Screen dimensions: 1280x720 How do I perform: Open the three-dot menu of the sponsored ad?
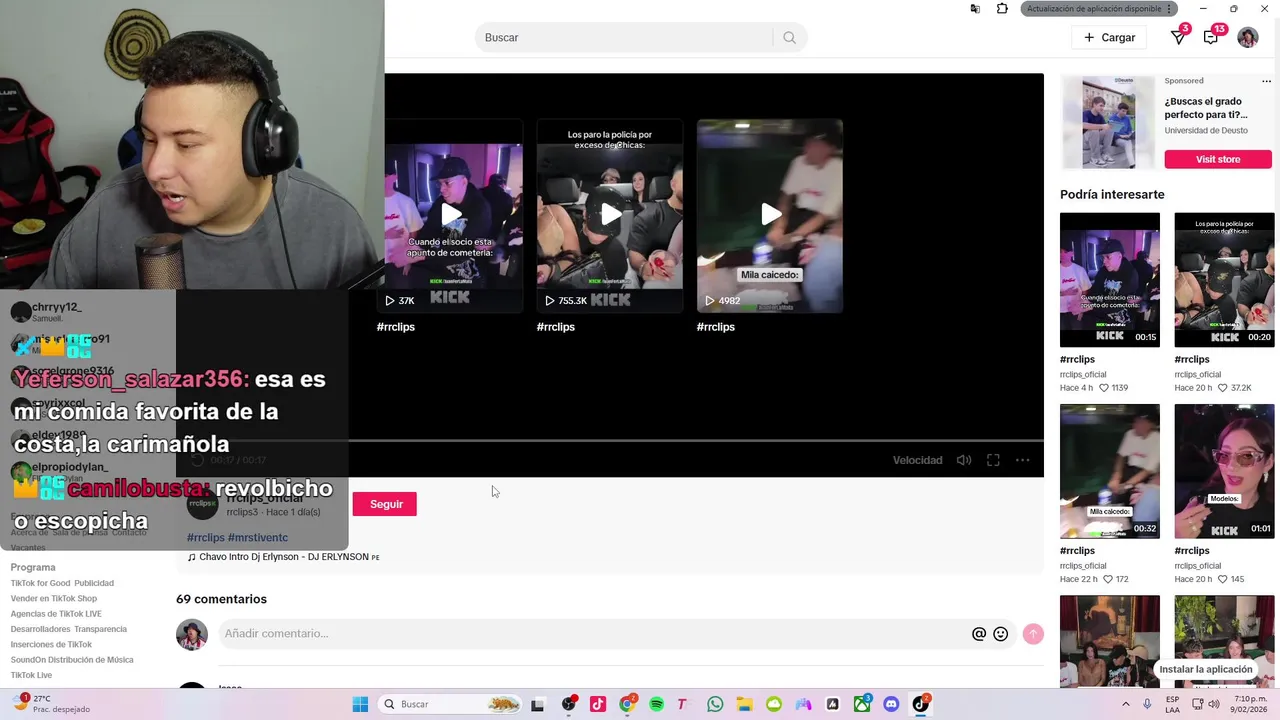click(1266, 81)
